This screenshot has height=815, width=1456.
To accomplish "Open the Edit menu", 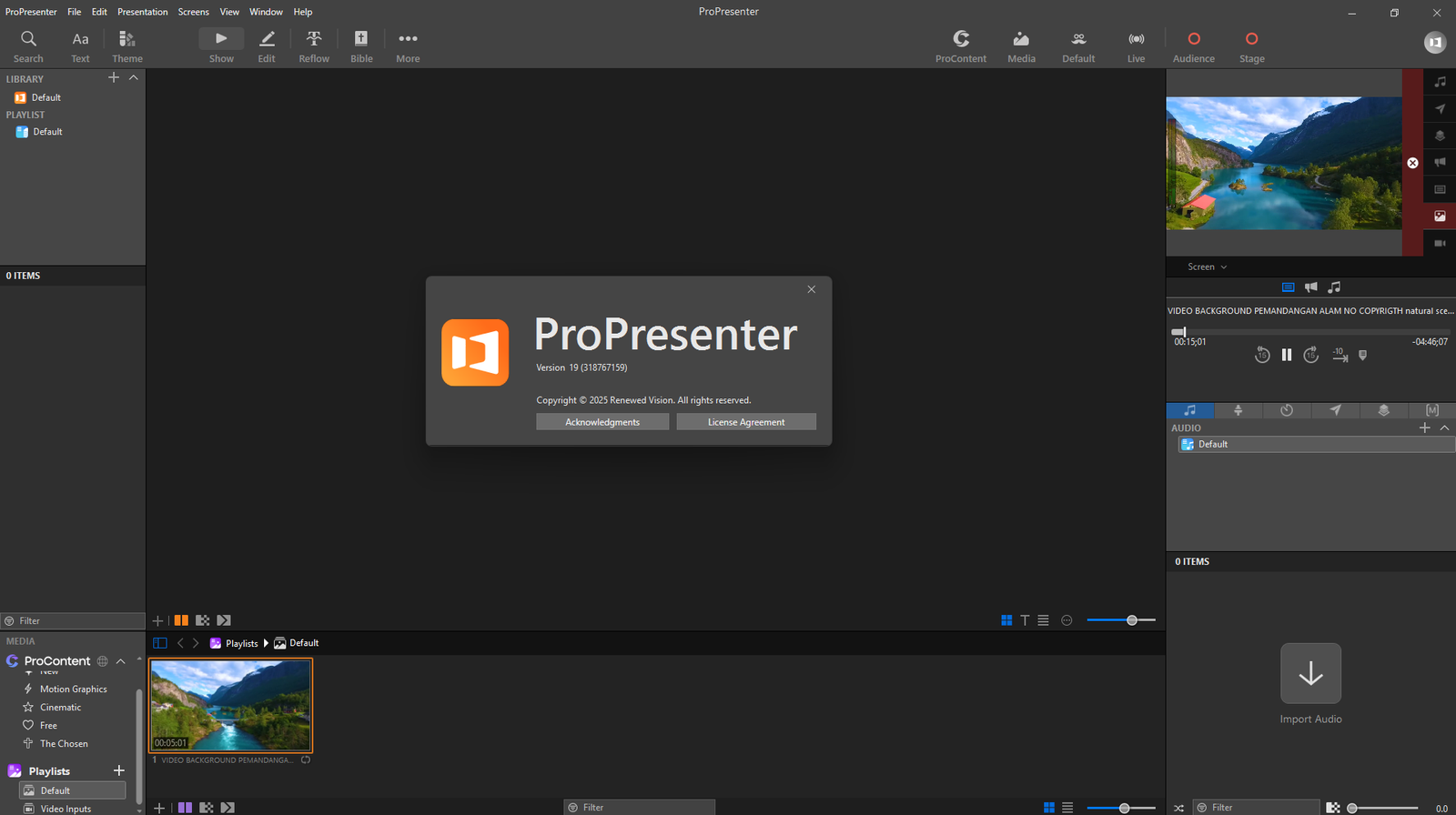I will 99,12.
